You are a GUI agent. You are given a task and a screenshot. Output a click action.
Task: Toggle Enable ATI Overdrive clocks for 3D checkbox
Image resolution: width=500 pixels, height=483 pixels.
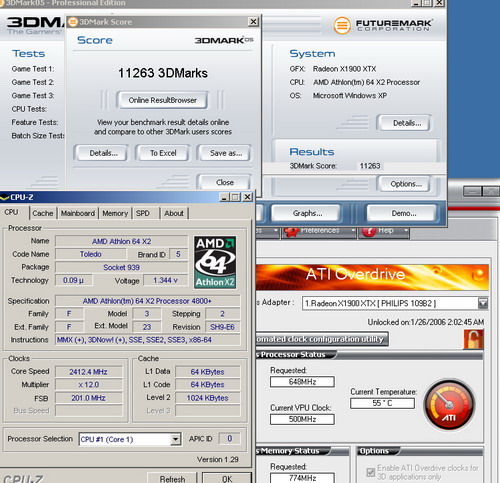(x=370, y=472)
